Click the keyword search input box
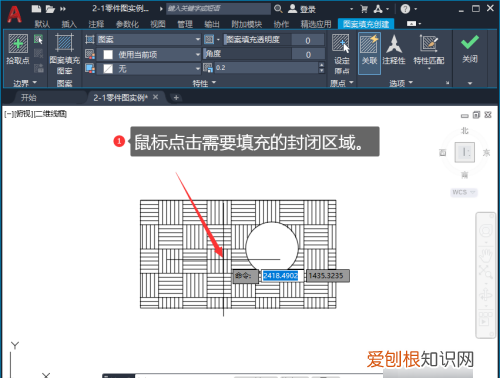Image resolution: width=500 pixels, height=378 pixels. pyautogui.click(x=218, y=9)
